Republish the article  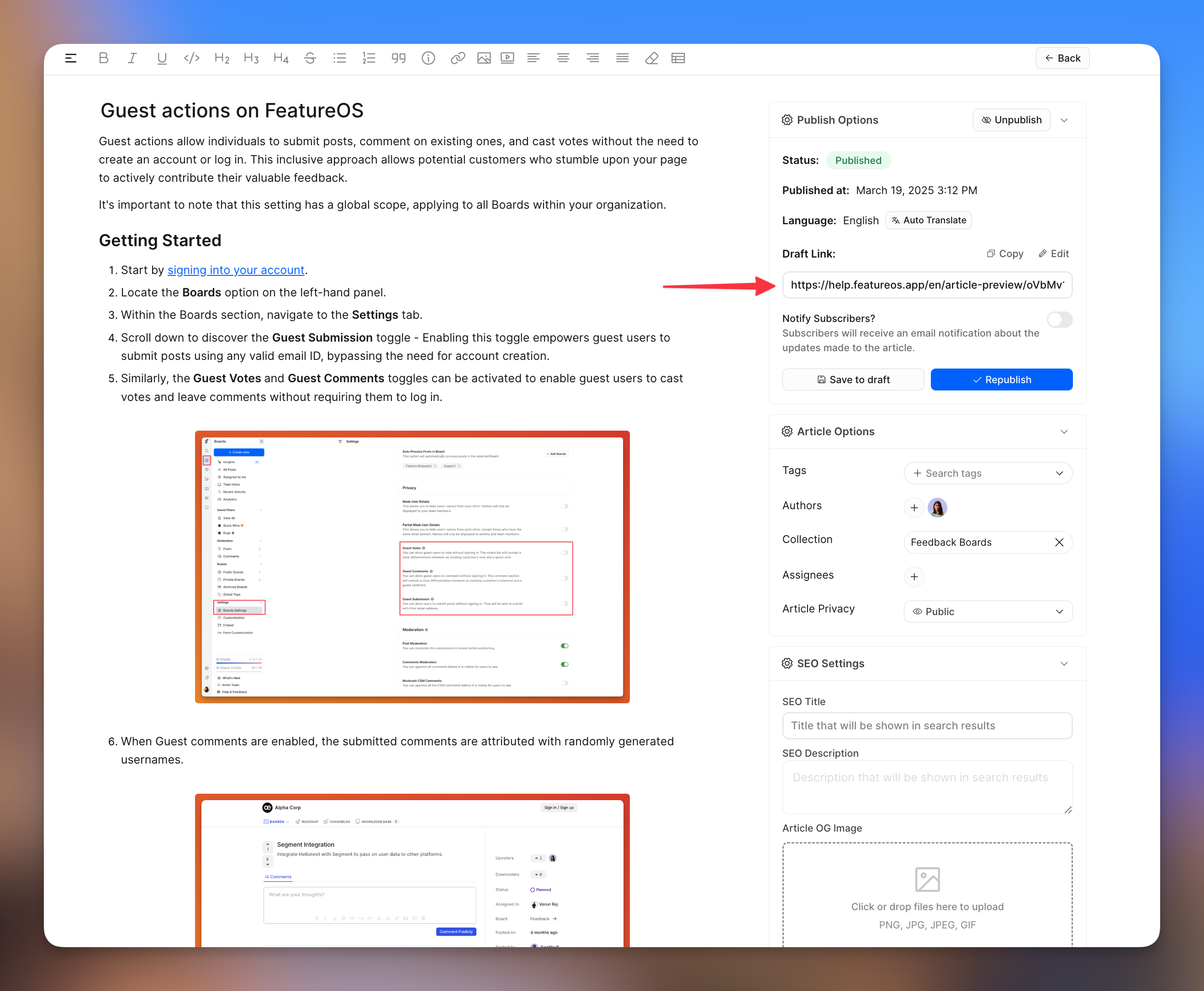pos(1001,380)
